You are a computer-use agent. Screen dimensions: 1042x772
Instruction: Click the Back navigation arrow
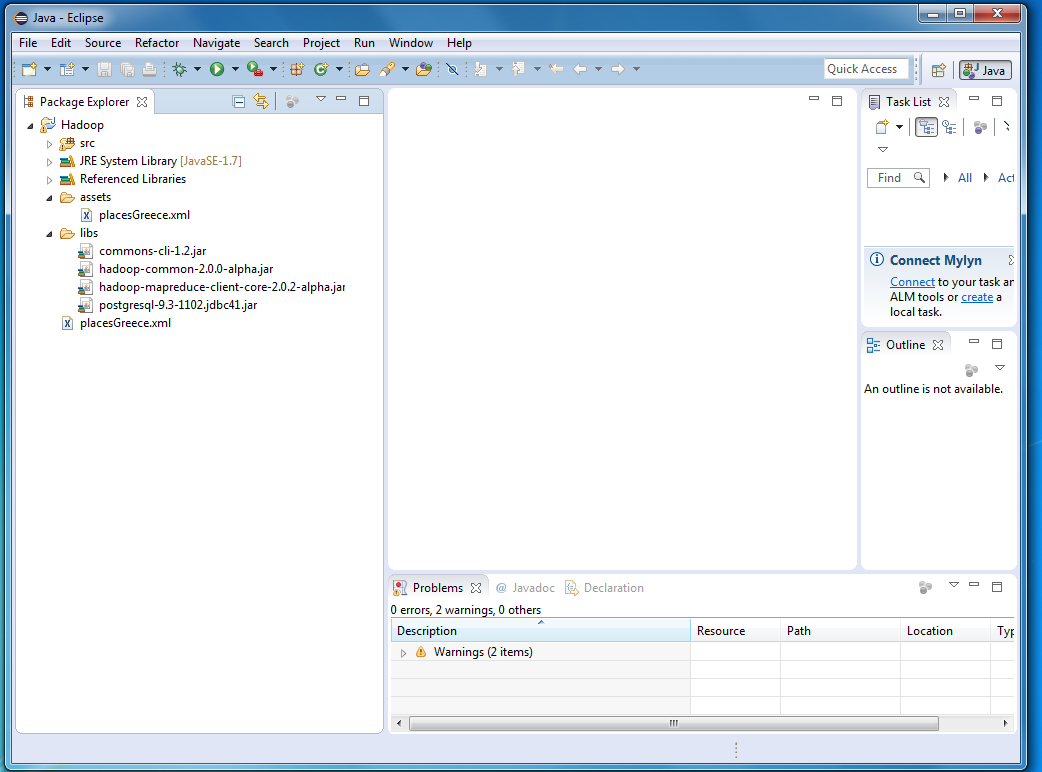pos(580,69)
